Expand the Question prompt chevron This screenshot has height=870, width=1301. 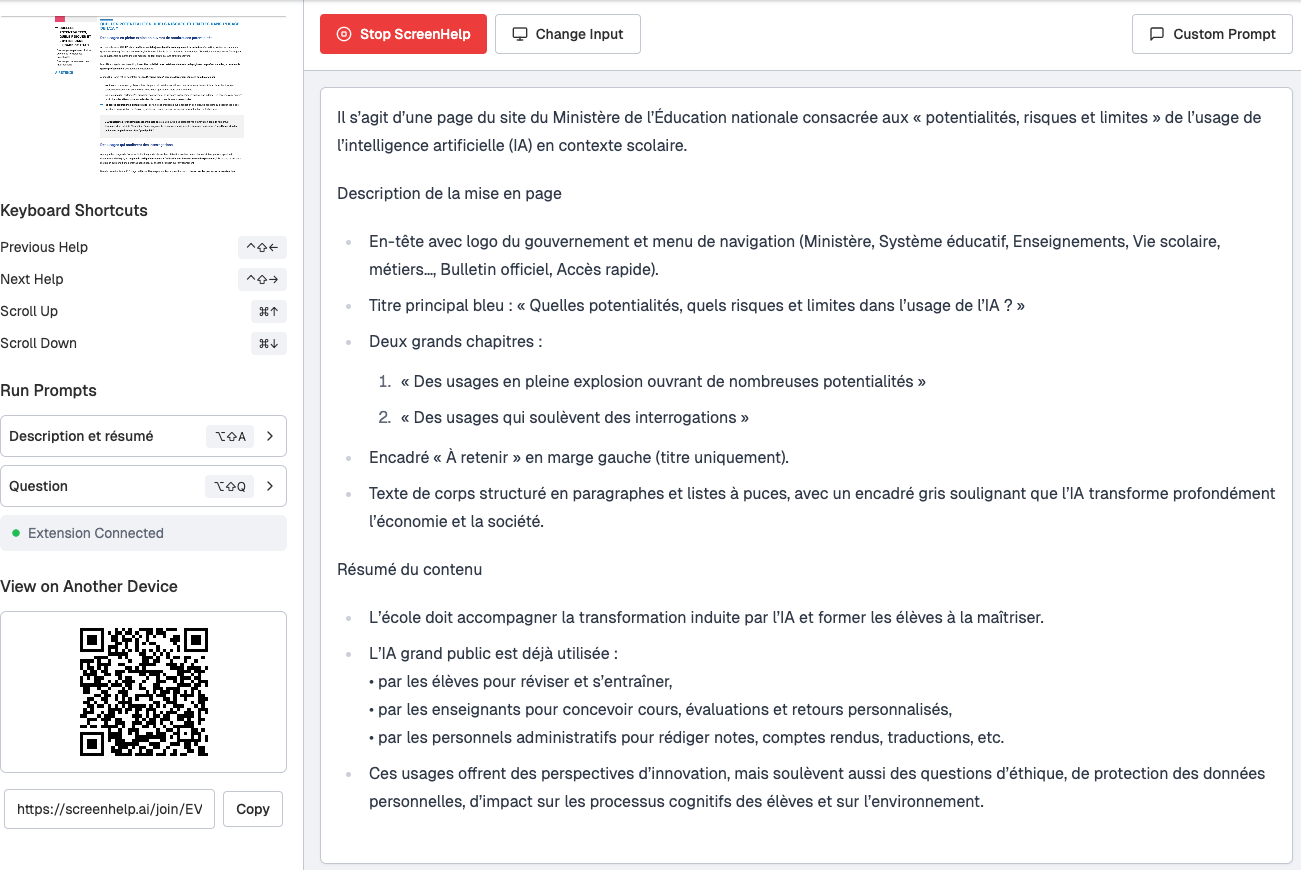tap(270, 486)
